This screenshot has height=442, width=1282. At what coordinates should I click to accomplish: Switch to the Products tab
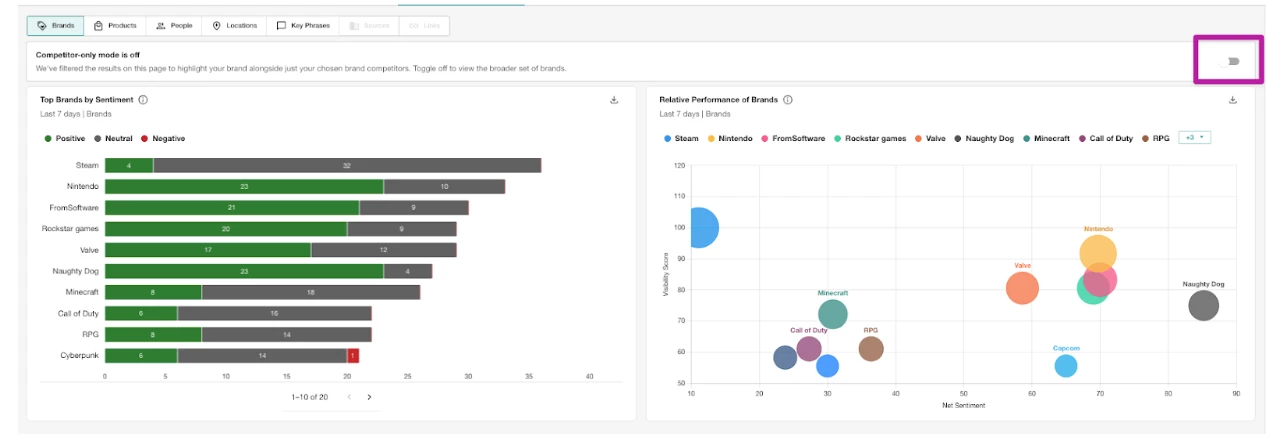coord(114,25)
